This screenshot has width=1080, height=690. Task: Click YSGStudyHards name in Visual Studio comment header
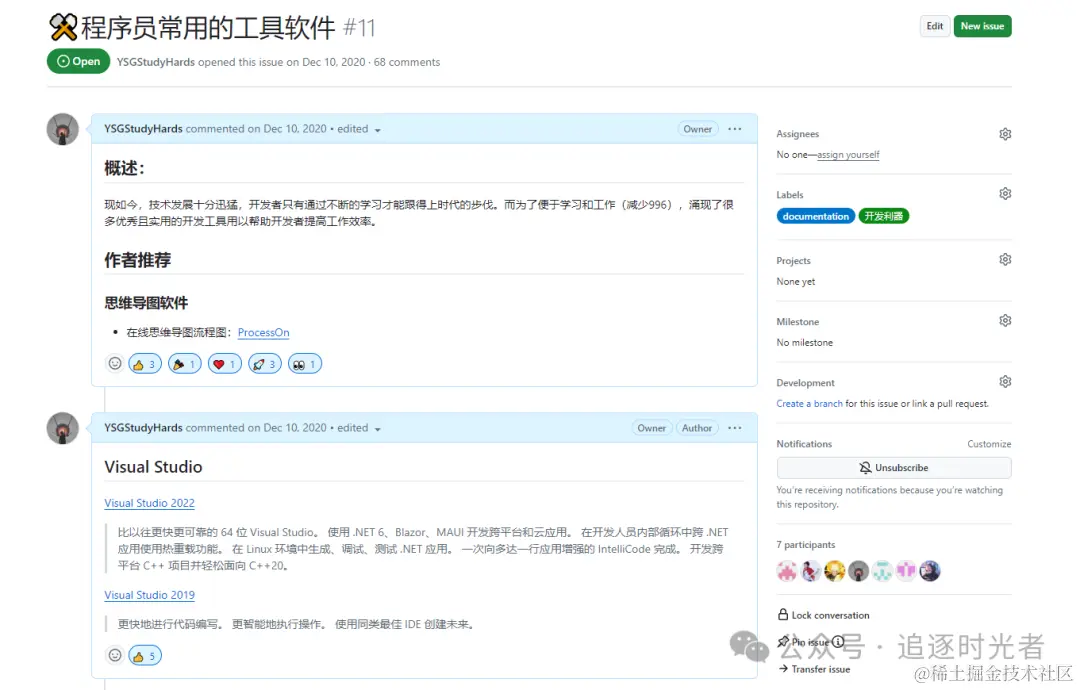143,428
